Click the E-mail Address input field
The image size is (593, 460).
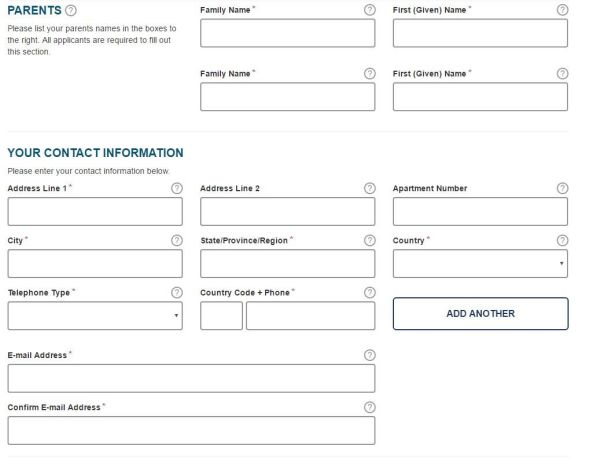coord(191,378)
